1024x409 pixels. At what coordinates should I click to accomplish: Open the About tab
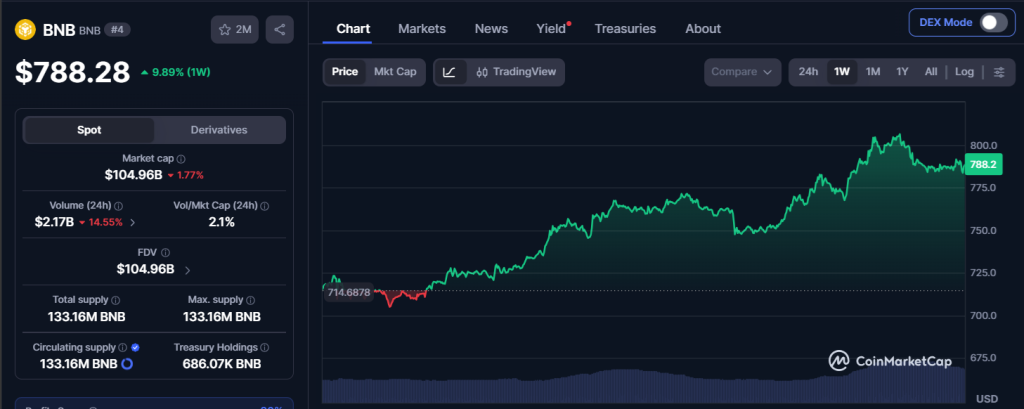tap(703, 29)
